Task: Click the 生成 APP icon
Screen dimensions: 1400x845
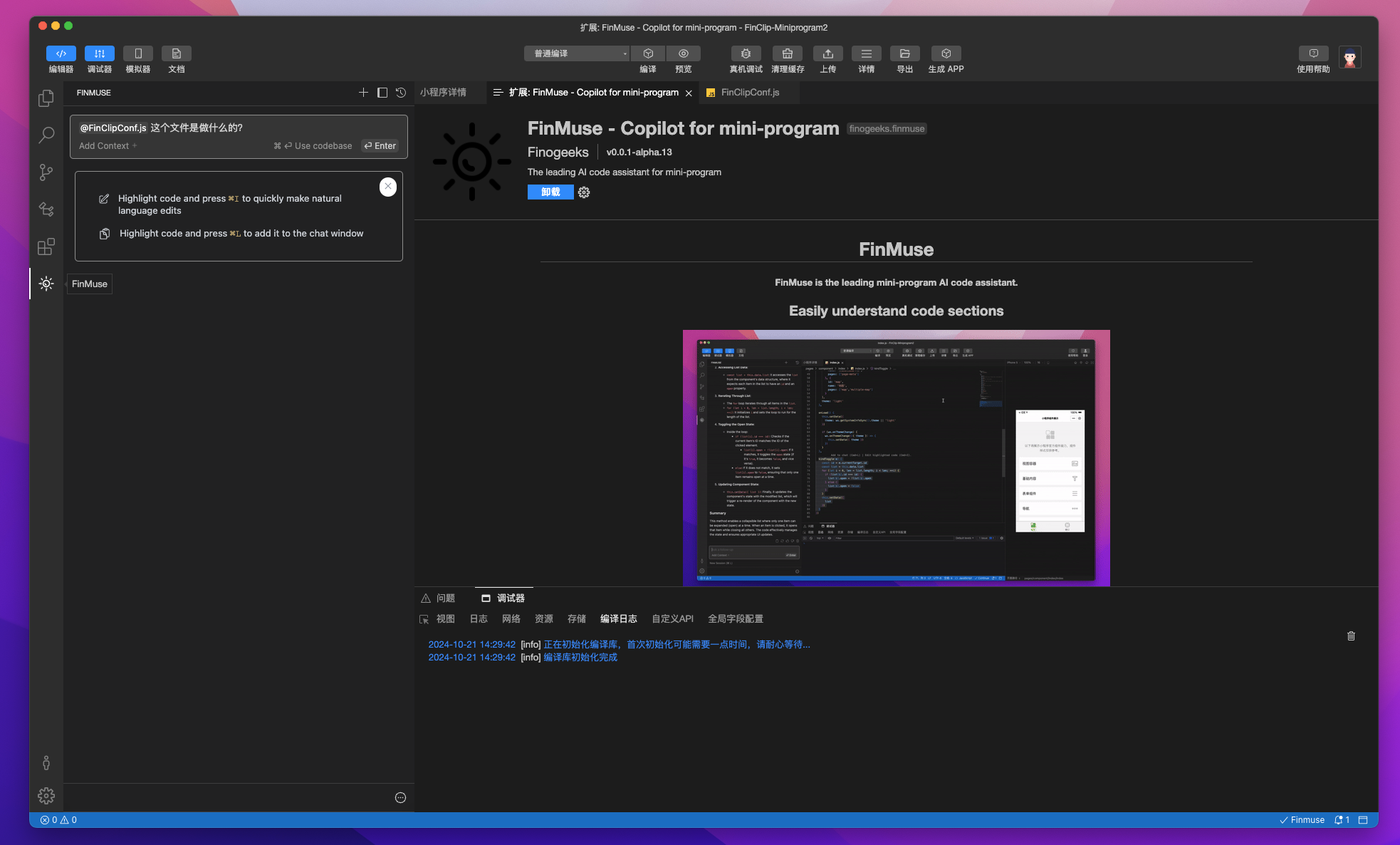Action: [x=946, y=54]
